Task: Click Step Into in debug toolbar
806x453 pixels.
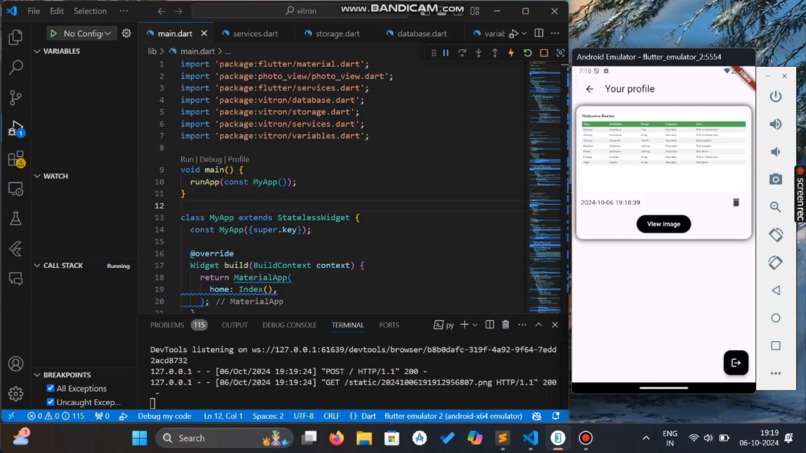Action: pos(479,53)
